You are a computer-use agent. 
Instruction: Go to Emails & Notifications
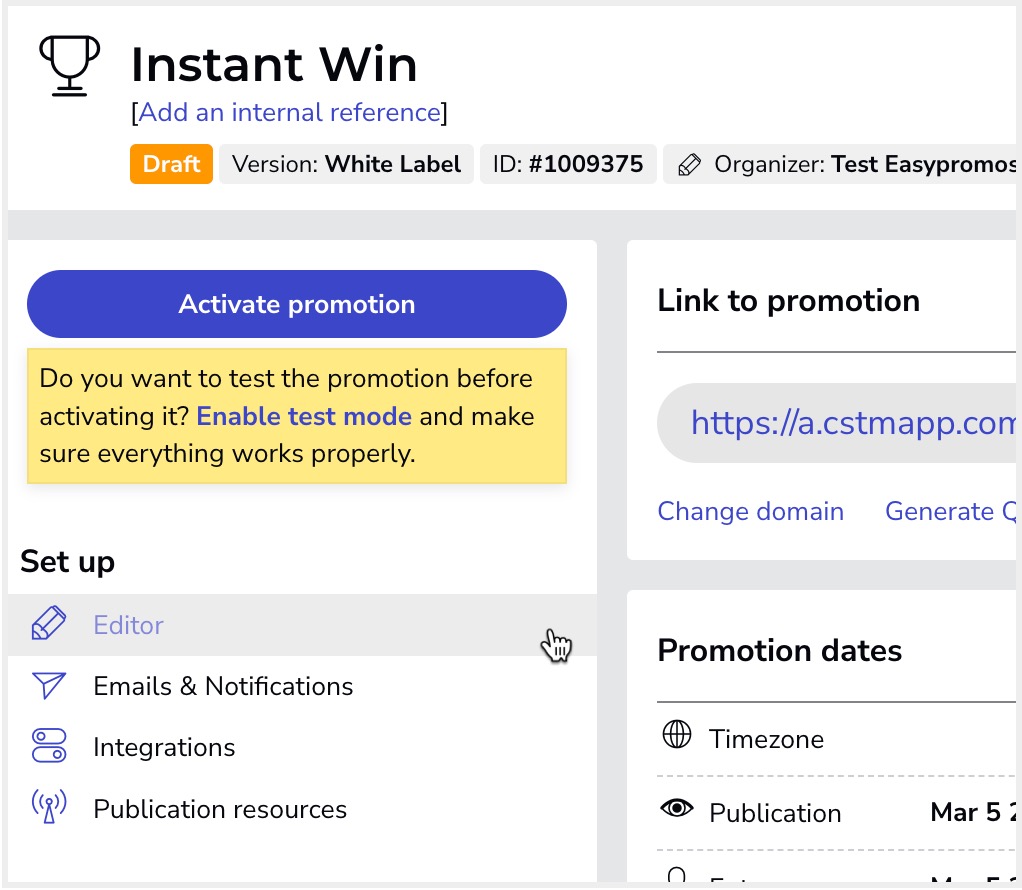tap(223, 686)
